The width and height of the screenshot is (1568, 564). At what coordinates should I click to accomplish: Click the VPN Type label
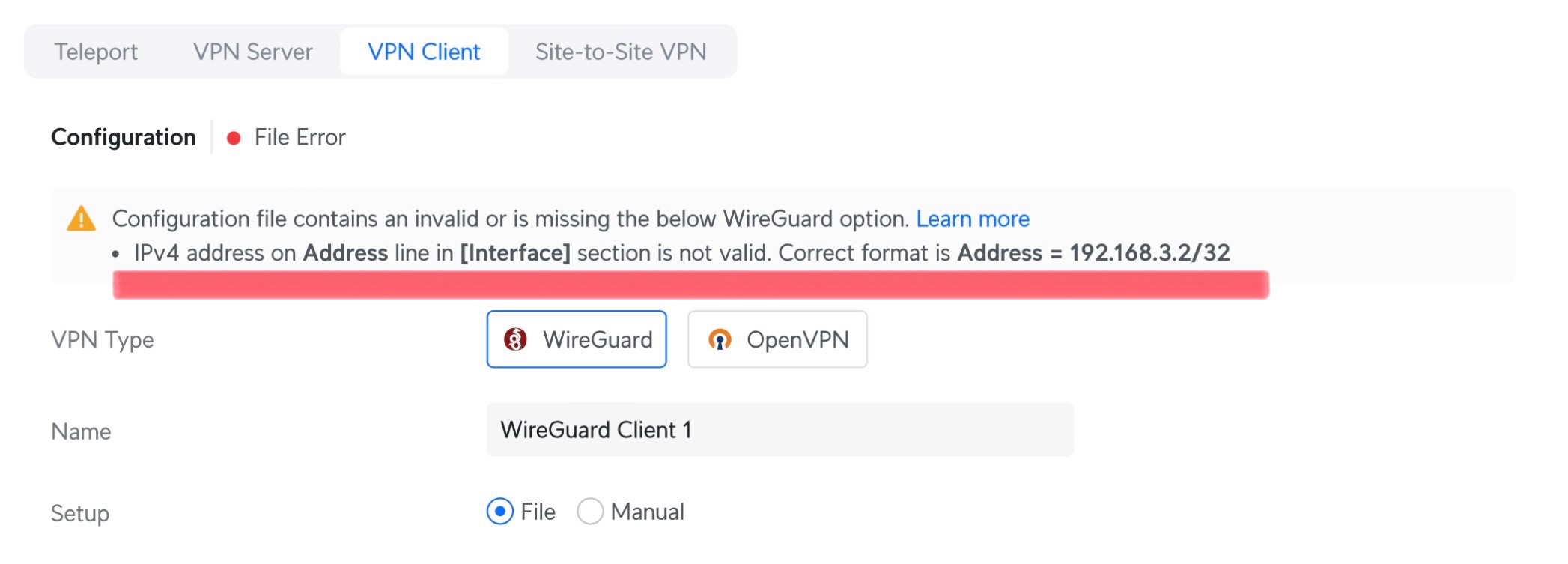103,340
